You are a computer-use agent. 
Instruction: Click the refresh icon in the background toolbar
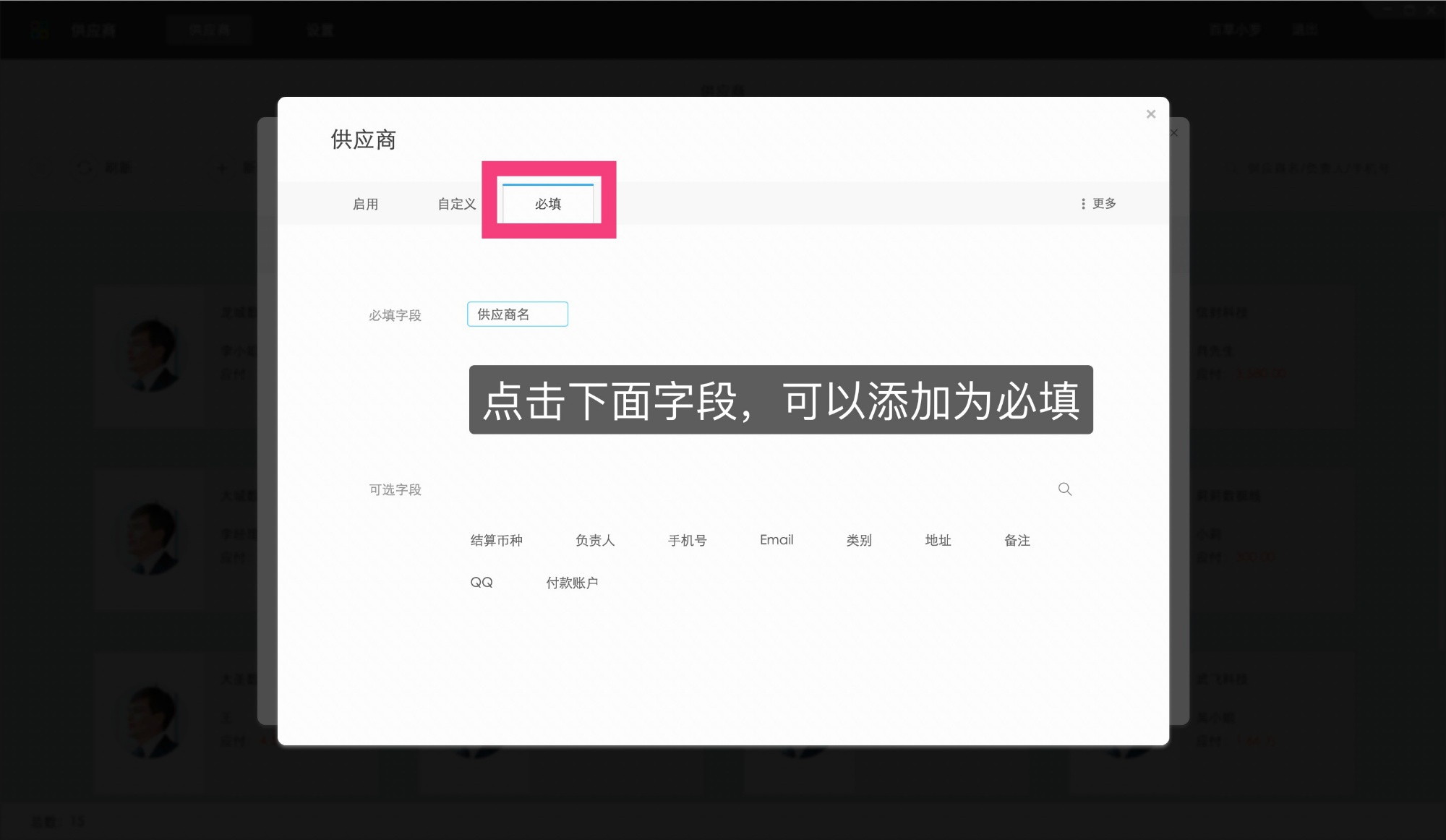click(83, 168)
